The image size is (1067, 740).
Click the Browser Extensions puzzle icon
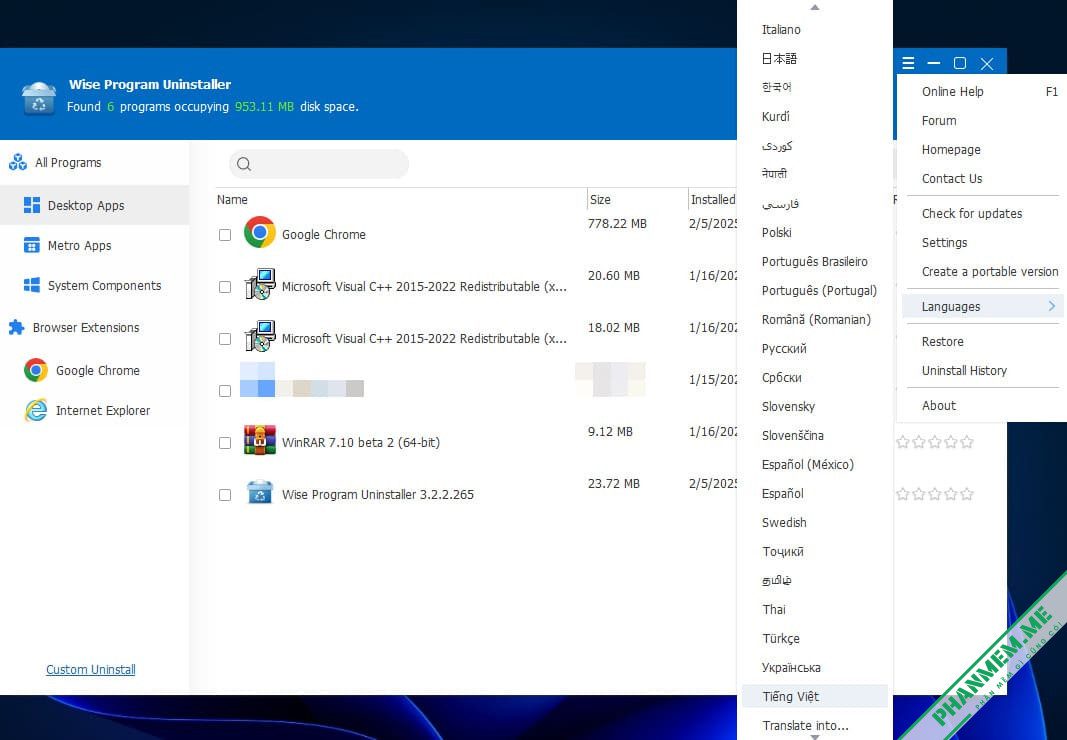pyautogui.click(x=16, y=327)
